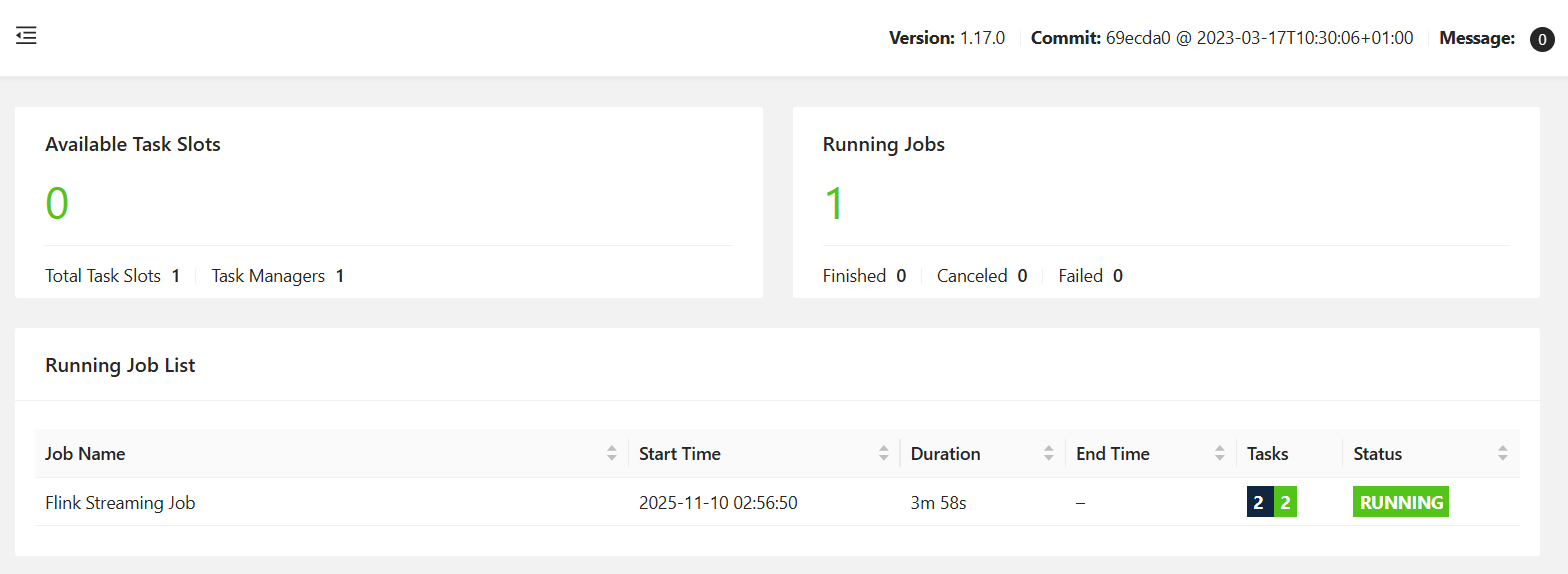Sort by Start Time column arrows
The height and width of the screenshot is (574, 1568).
pos(883,454)
